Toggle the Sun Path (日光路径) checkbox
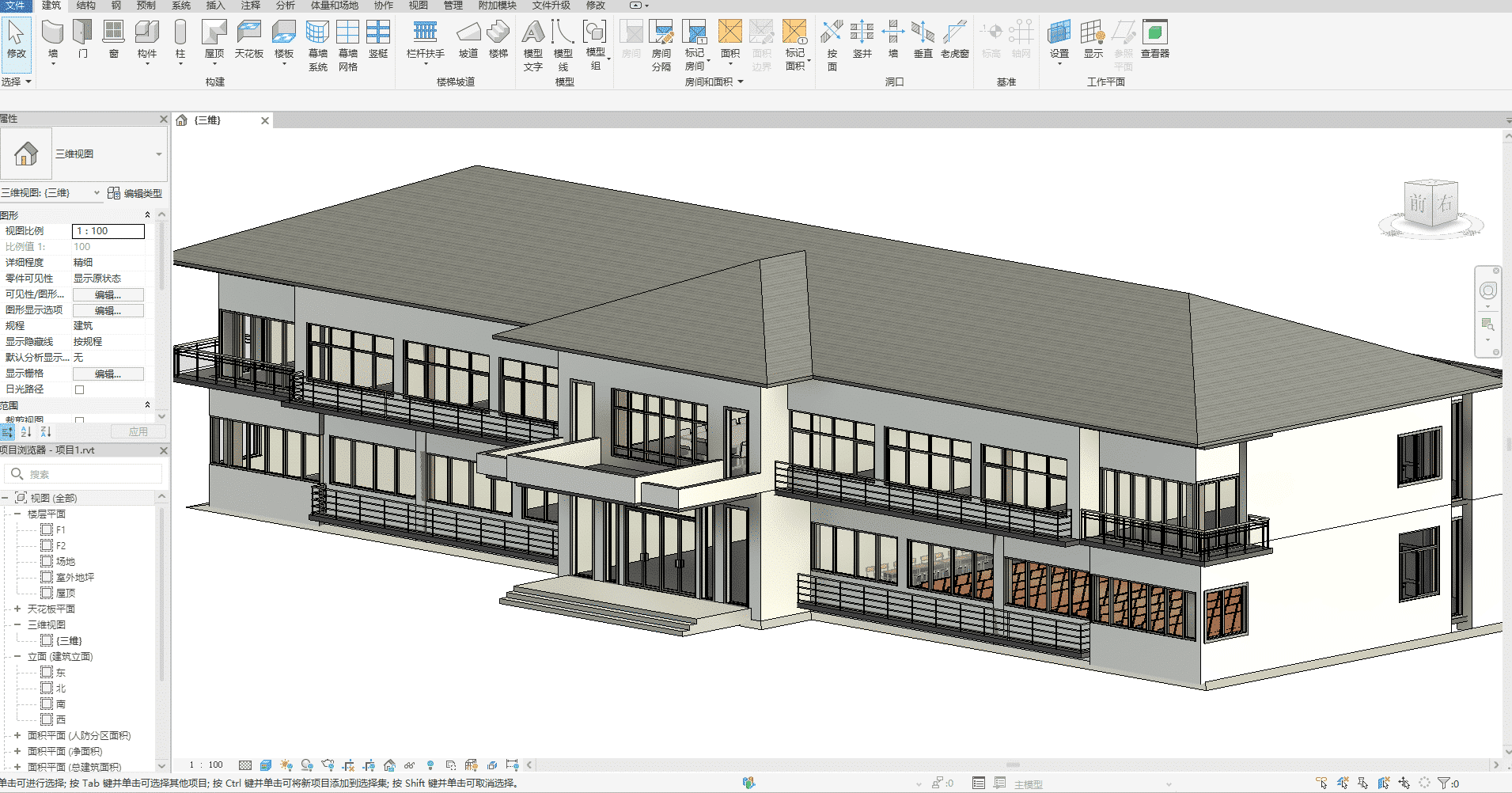1512x793 pixels. pyautogui.click(x=79, y=389)
